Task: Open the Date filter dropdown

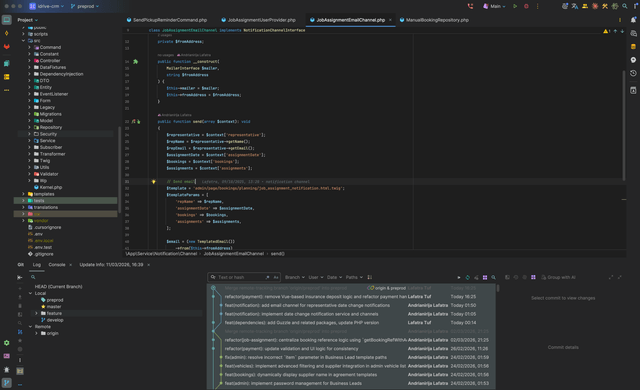Action: coord(334,277)
